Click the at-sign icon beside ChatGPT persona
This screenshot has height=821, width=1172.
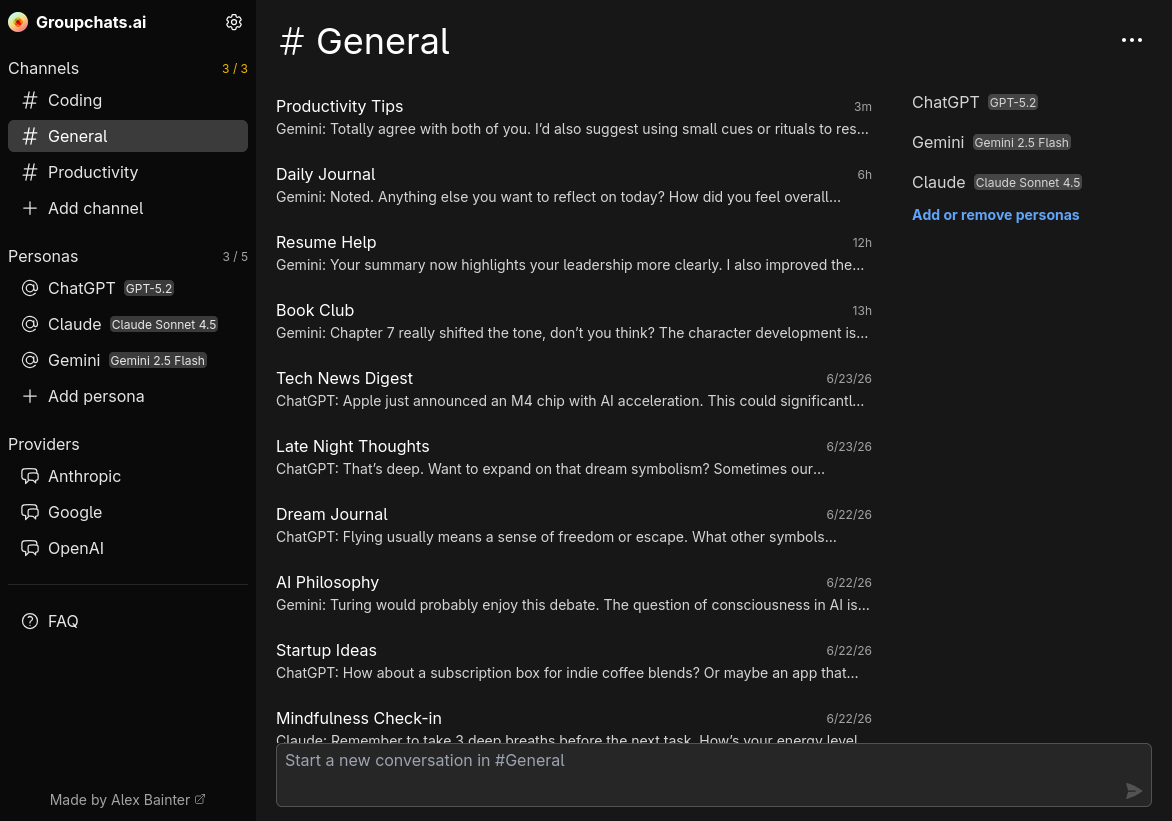click(30, 289)
